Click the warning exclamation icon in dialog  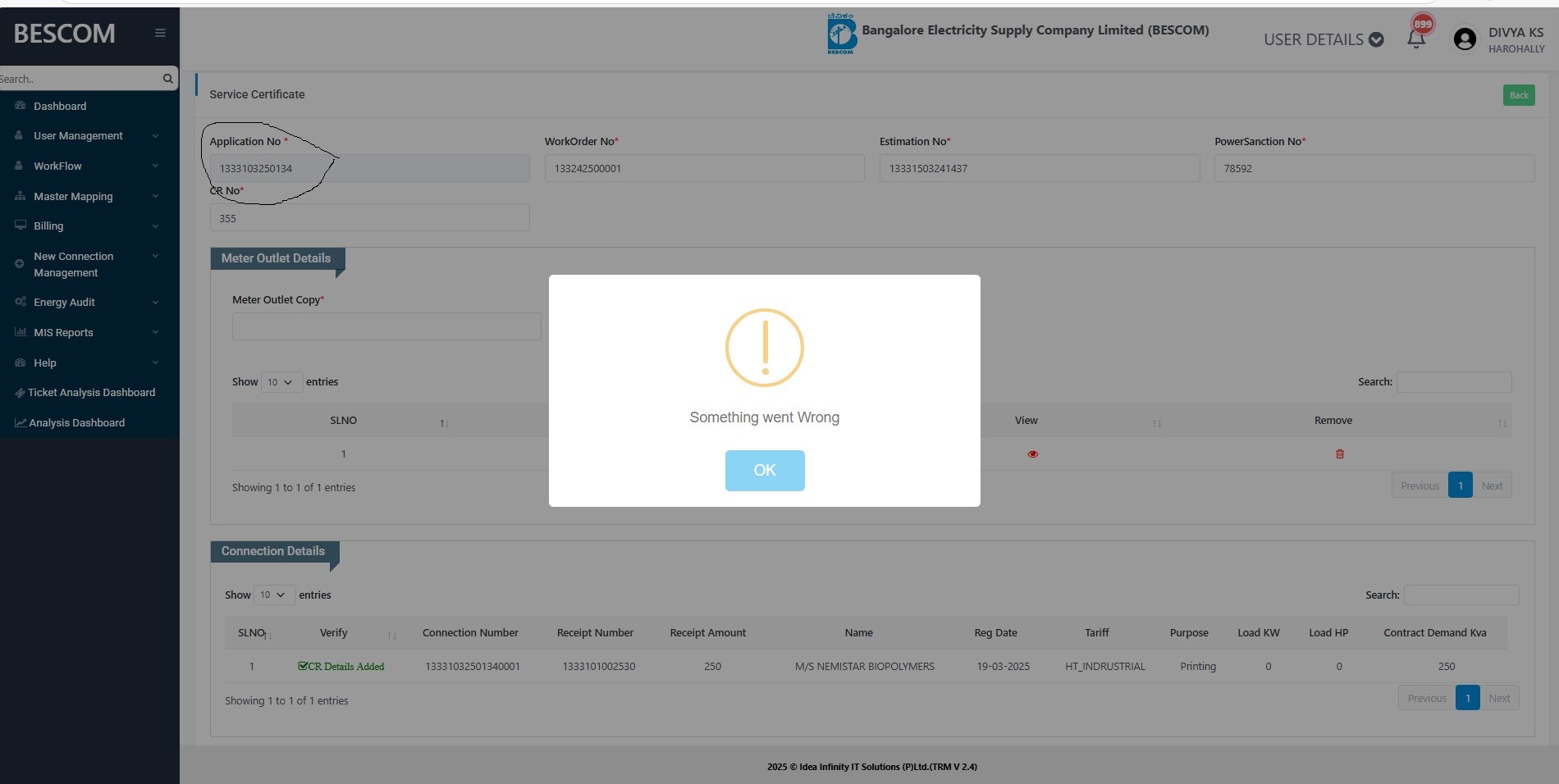765,348
